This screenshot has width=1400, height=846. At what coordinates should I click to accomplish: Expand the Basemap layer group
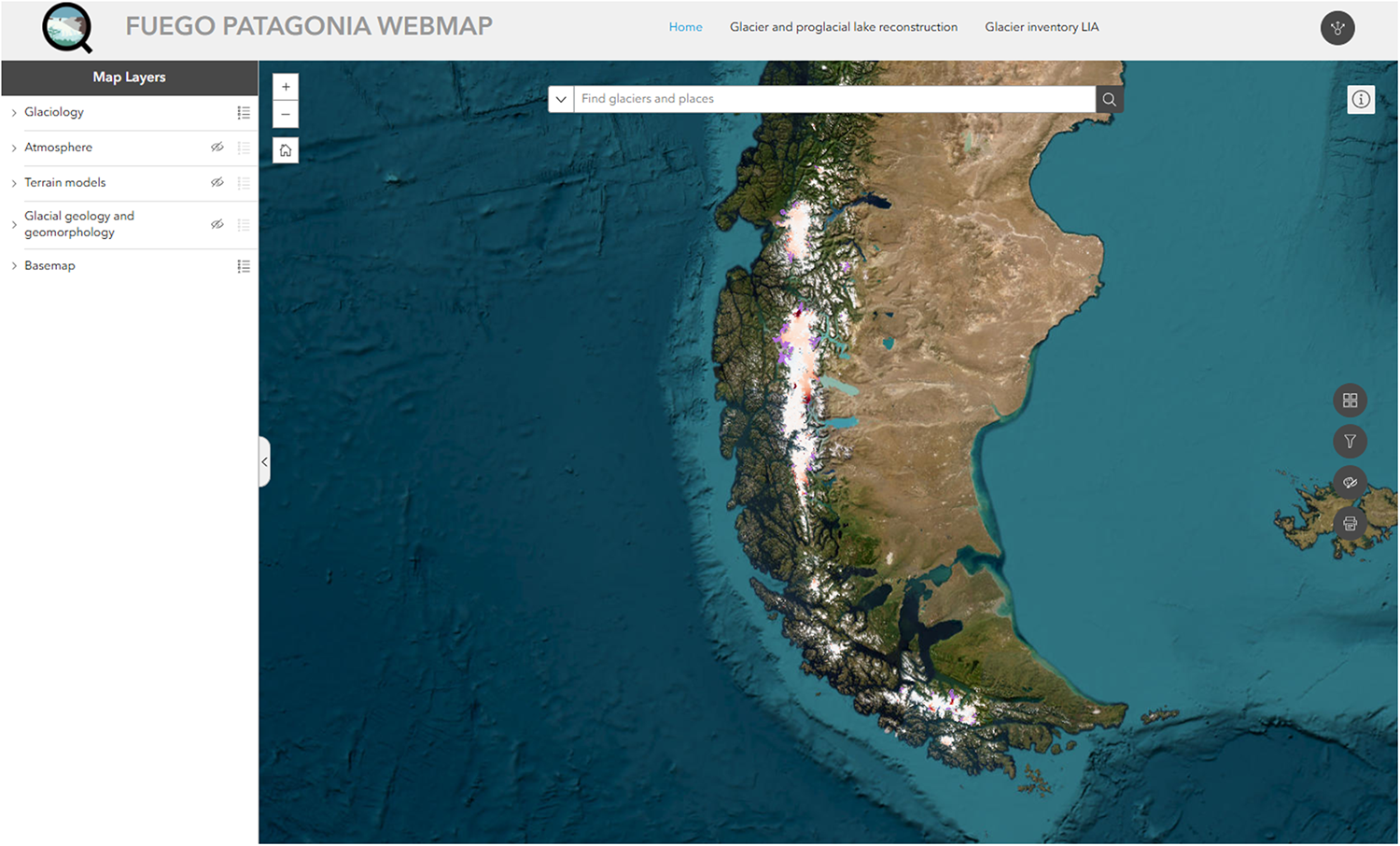pos(14,266)
